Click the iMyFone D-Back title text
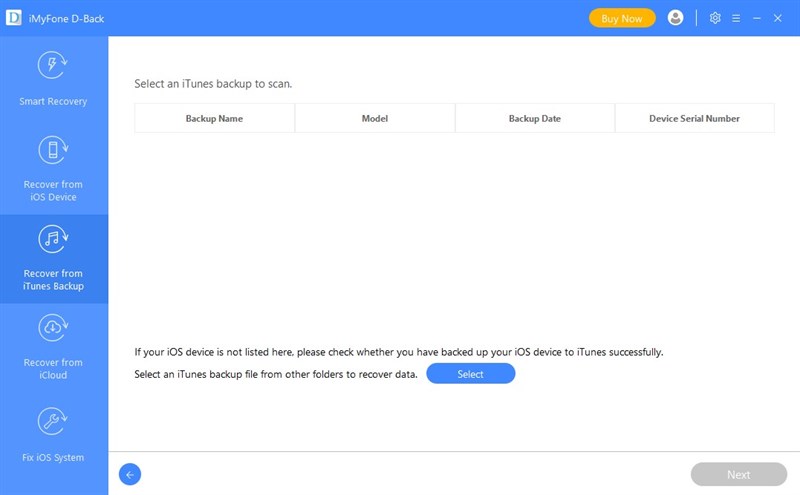Image resolution: width=800 pixels, height=495 pixels. 66,19
